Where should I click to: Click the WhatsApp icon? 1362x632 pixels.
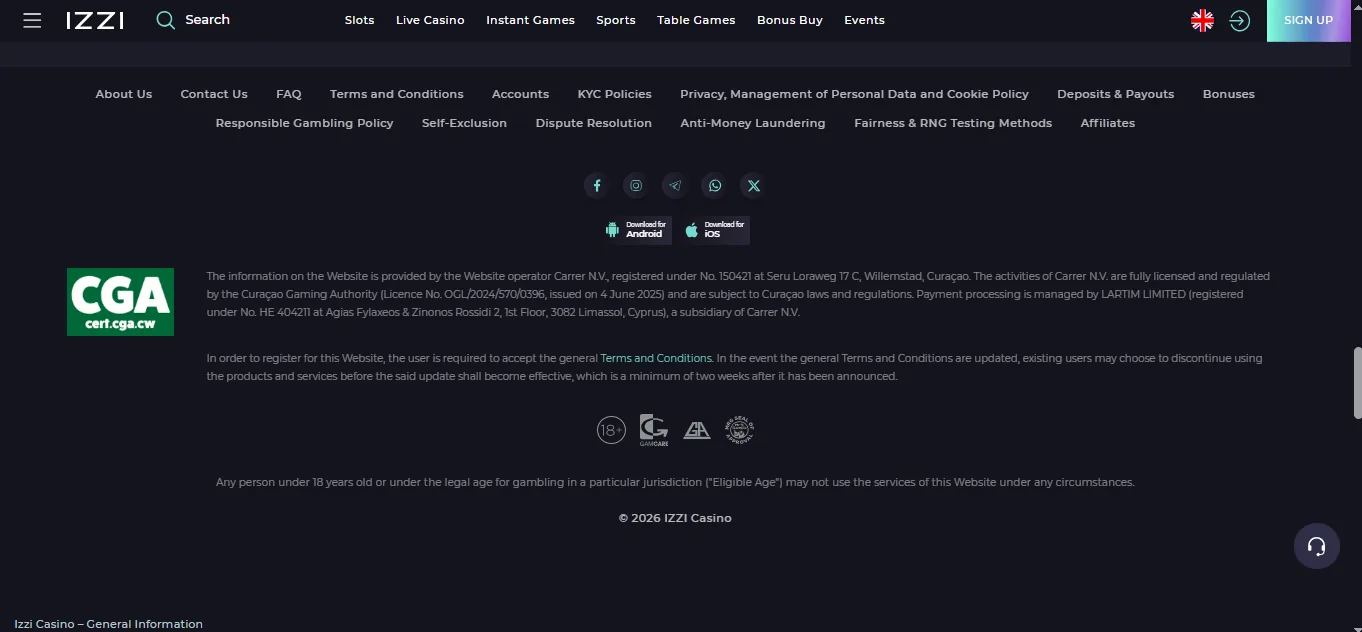(x=714, y=185)
